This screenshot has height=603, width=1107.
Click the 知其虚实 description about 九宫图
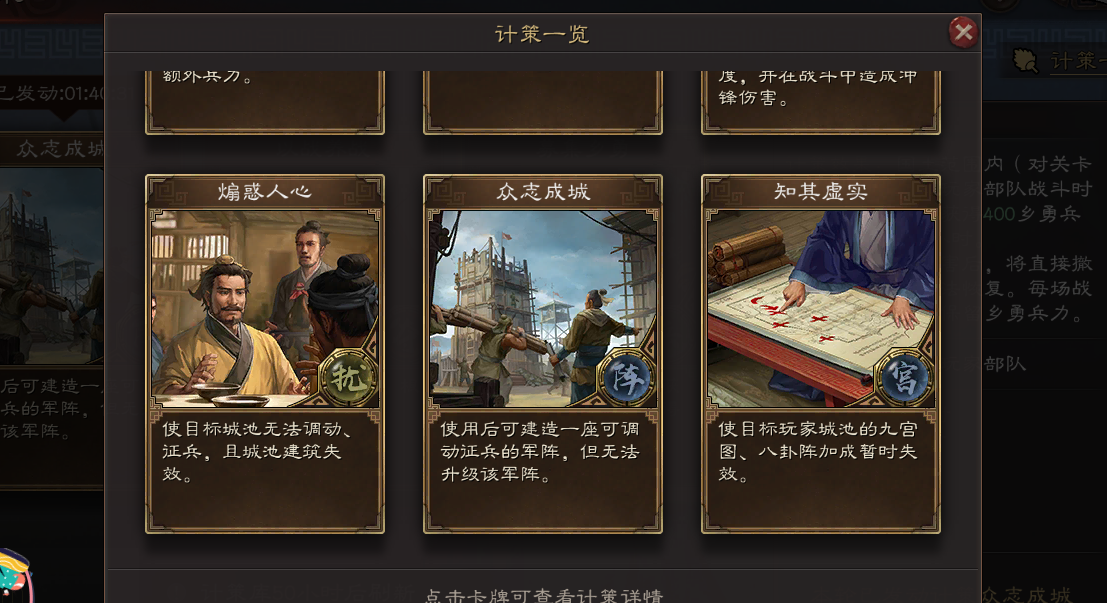[x=818, y=451]
